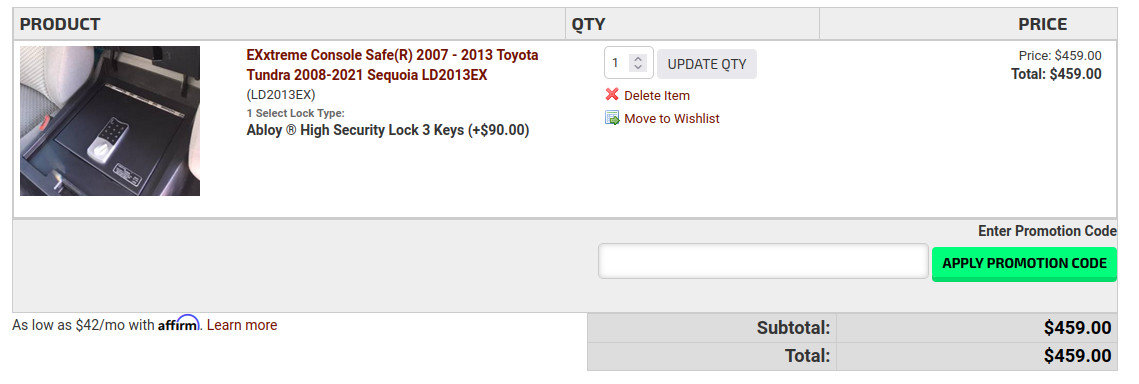Click the console safe product thumbnail
The image size is (1139, 384).
[x=110, y=121]
